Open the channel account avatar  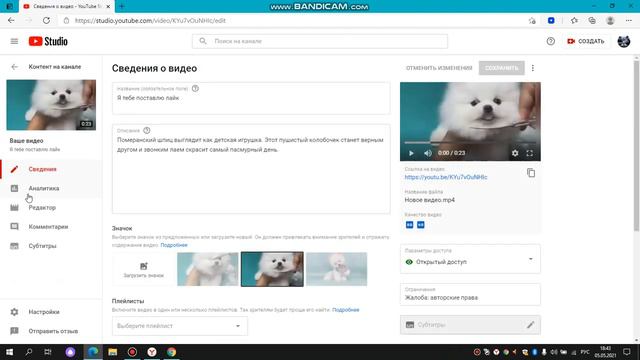(x=623, y=41)
